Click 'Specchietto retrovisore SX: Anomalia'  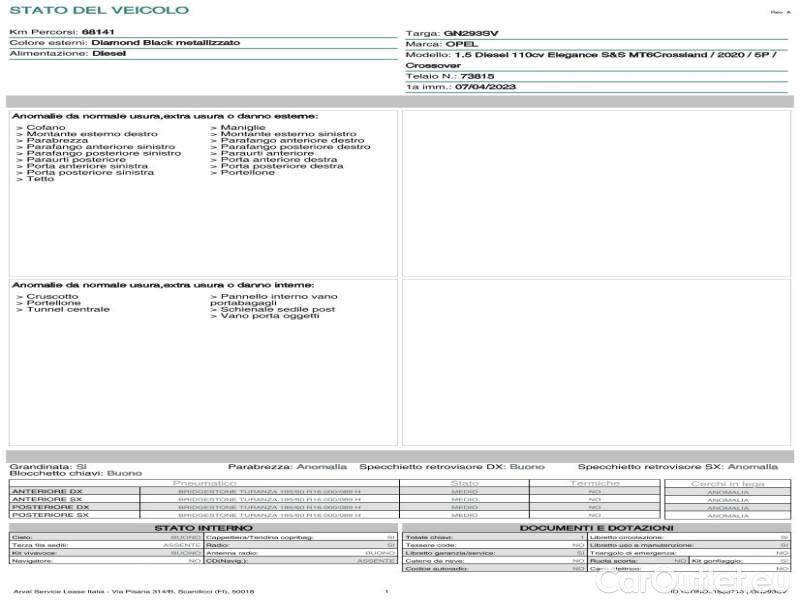[x=678, y=467]
